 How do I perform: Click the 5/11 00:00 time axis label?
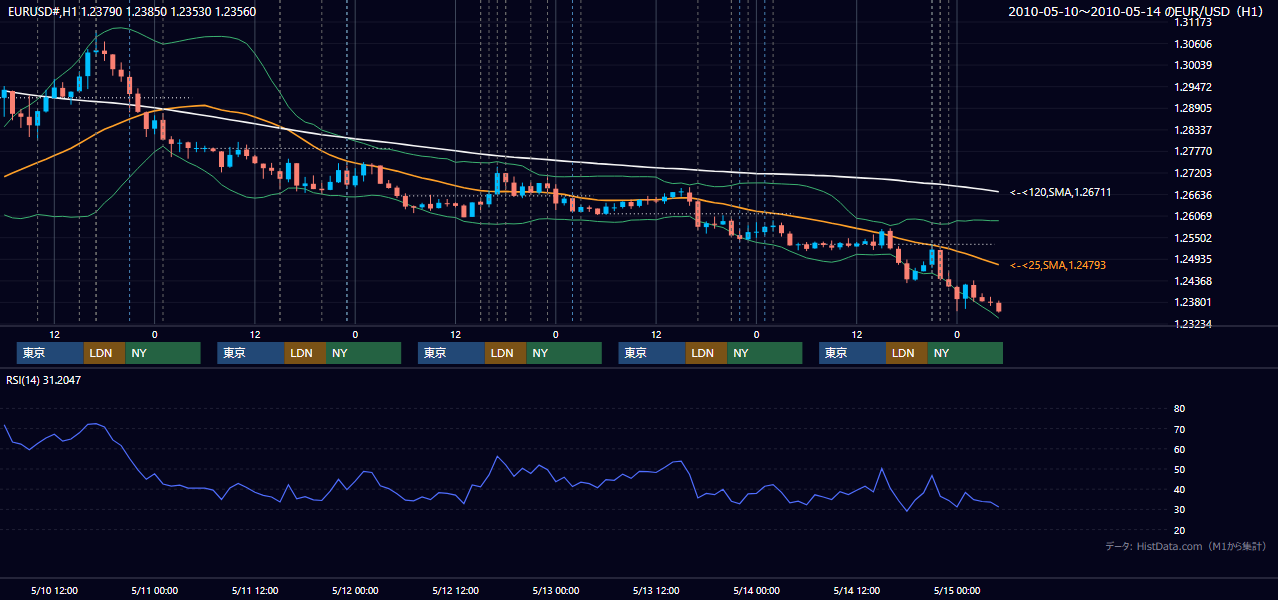[x=154, y=590]
